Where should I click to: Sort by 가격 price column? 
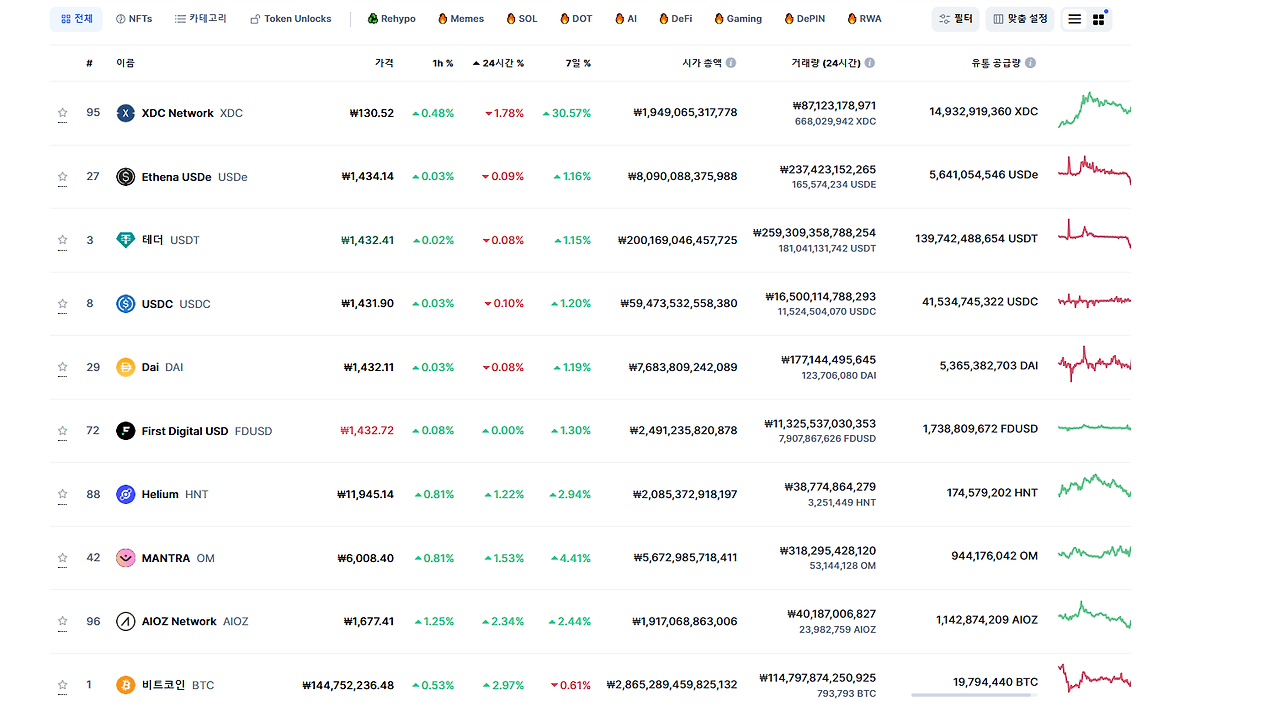click(x=384, y=63)
